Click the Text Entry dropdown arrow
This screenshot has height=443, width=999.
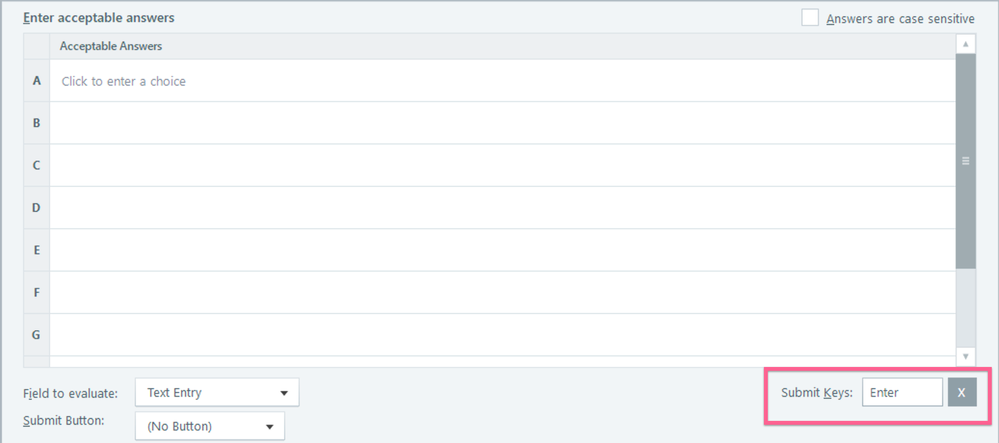pyautogui.click(x=284, y=393)
